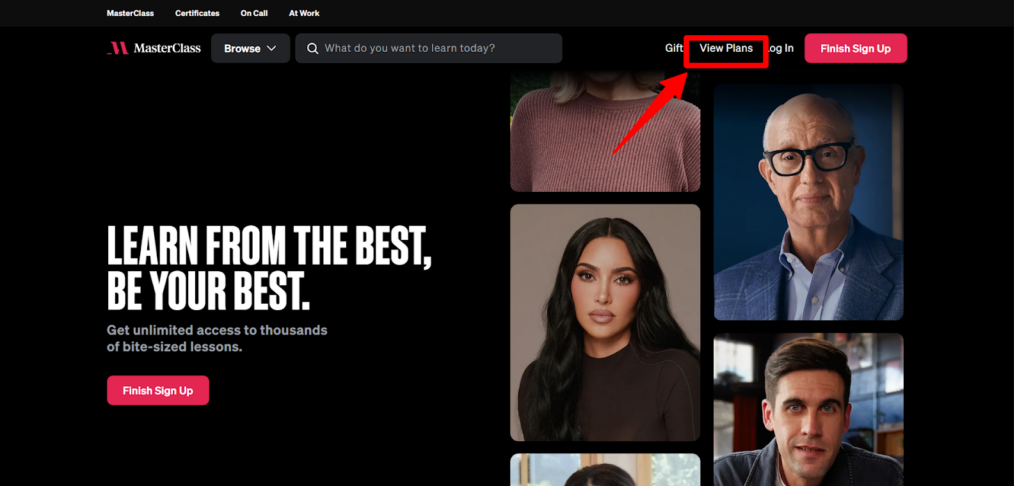Open the dark-haired man in suit thumbnail
Viewport: 1014px width, 486px height.
[808, 409]
